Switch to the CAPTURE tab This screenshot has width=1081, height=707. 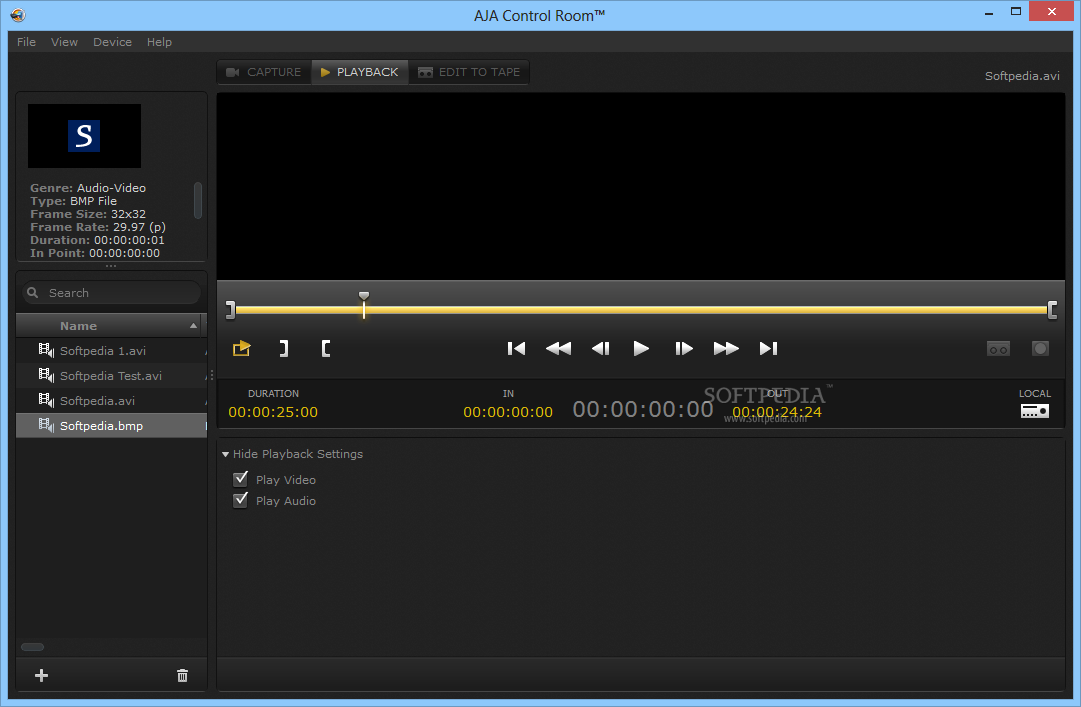[x=265, y=72]
